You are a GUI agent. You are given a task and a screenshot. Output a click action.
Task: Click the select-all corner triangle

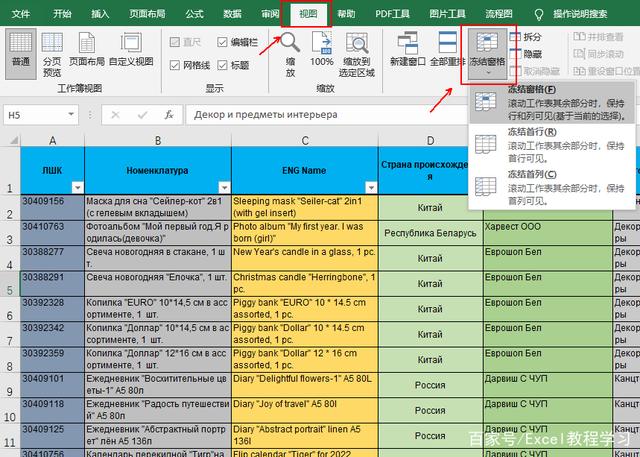(x=13, y=140)
